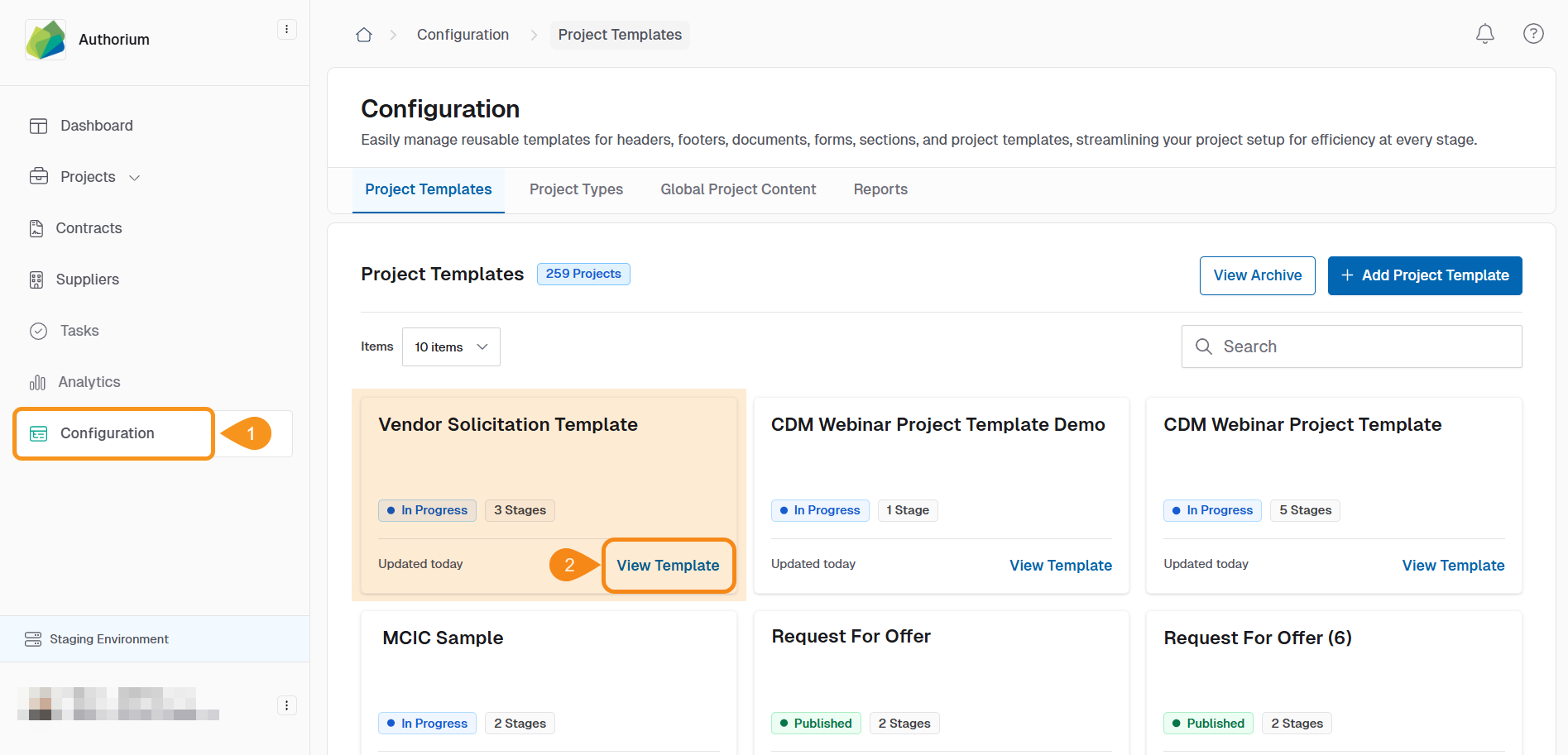
Task: Open the 10 items per page dropdown
Action: click(451, 347)
